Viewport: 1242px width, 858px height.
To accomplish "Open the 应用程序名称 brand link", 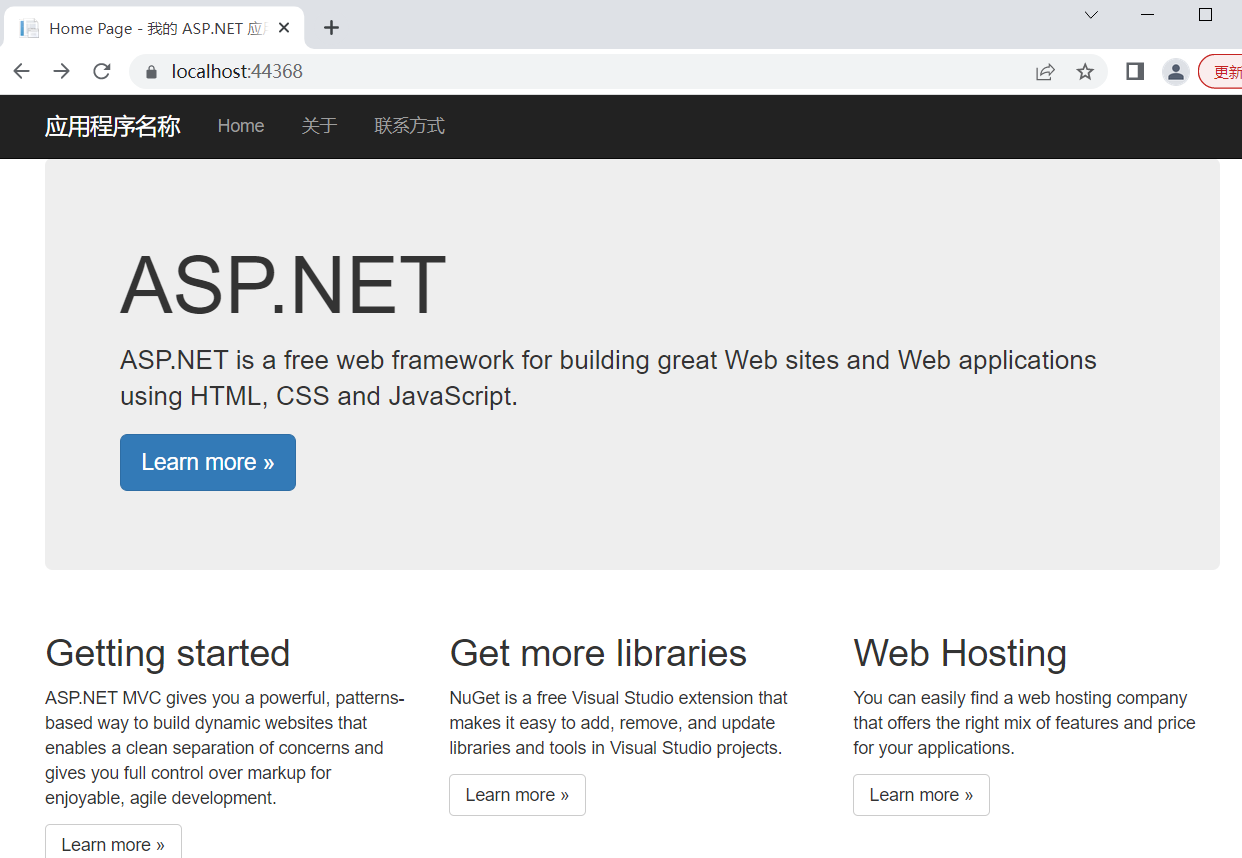I will point(113,126).
